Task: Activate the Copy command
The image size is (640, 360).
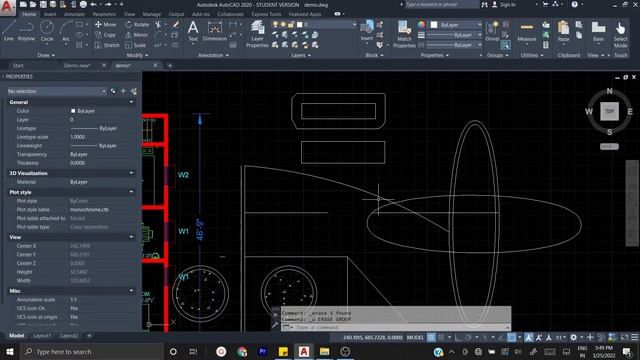Action: click(x=105, y=35)
